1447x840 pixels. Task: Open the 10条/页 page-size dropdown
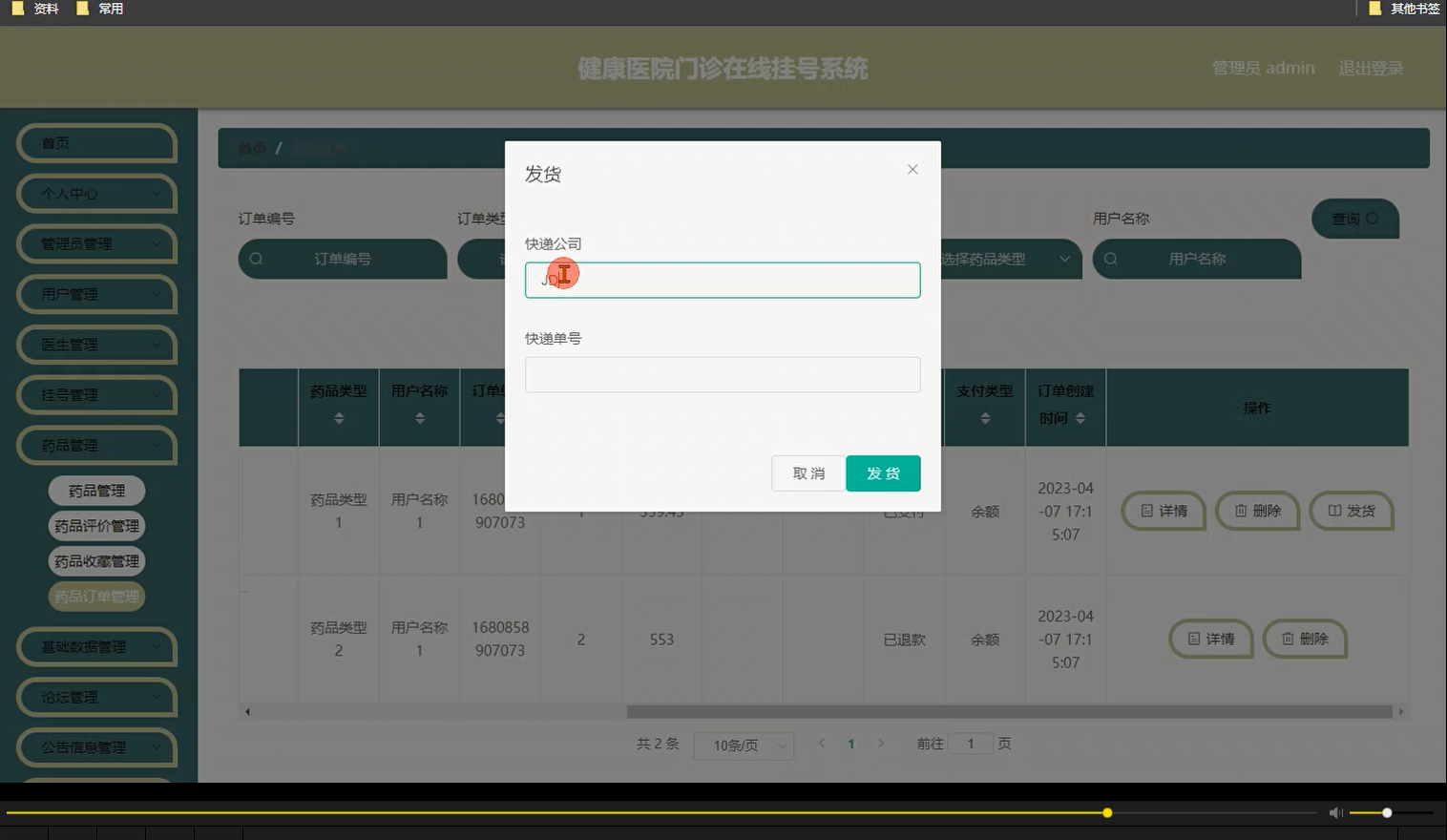pos(744,745)
